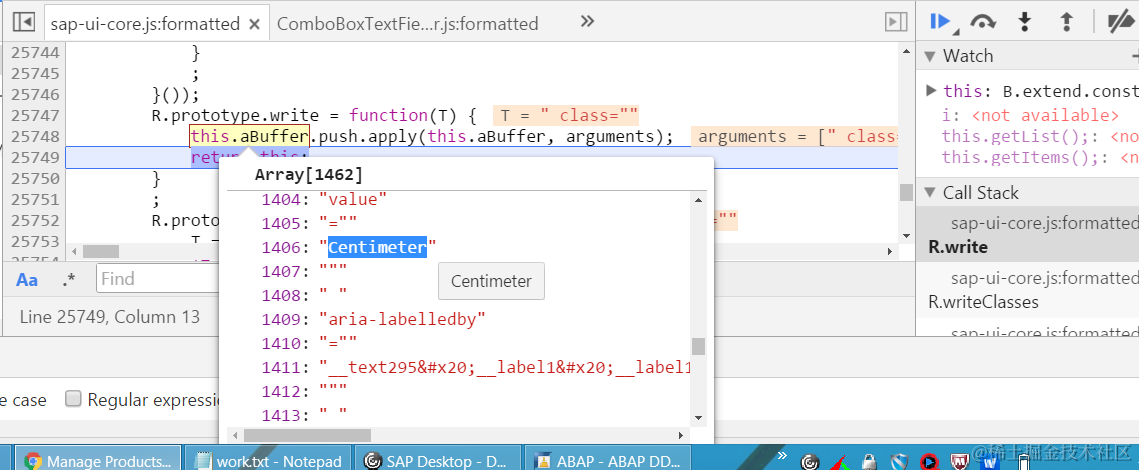
Task: Click popup vertical scrollbar up arrow
Action: click(x=698, y=200)
